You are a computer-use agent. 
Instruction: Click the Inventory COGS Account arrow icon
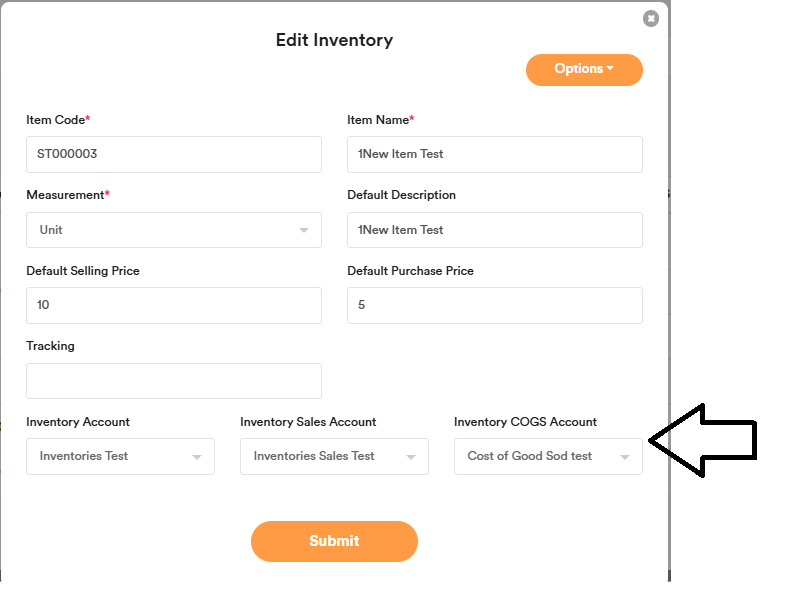(625, 457)
